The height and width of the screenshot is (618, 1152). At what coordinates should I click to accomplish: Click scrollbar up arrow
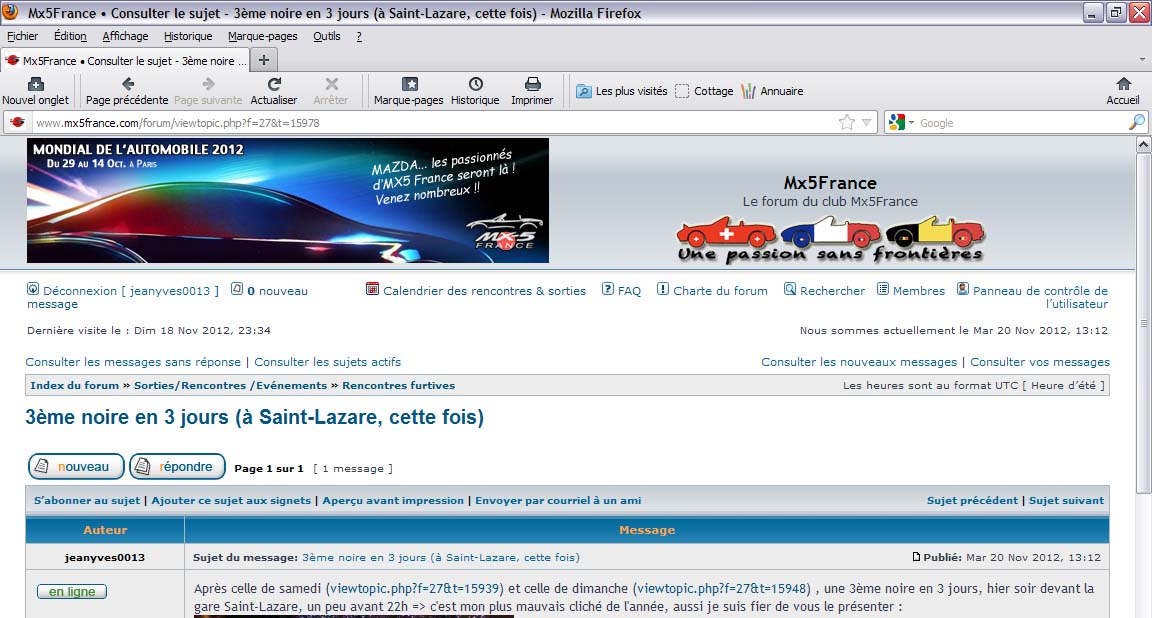[x=1143, y=145]
